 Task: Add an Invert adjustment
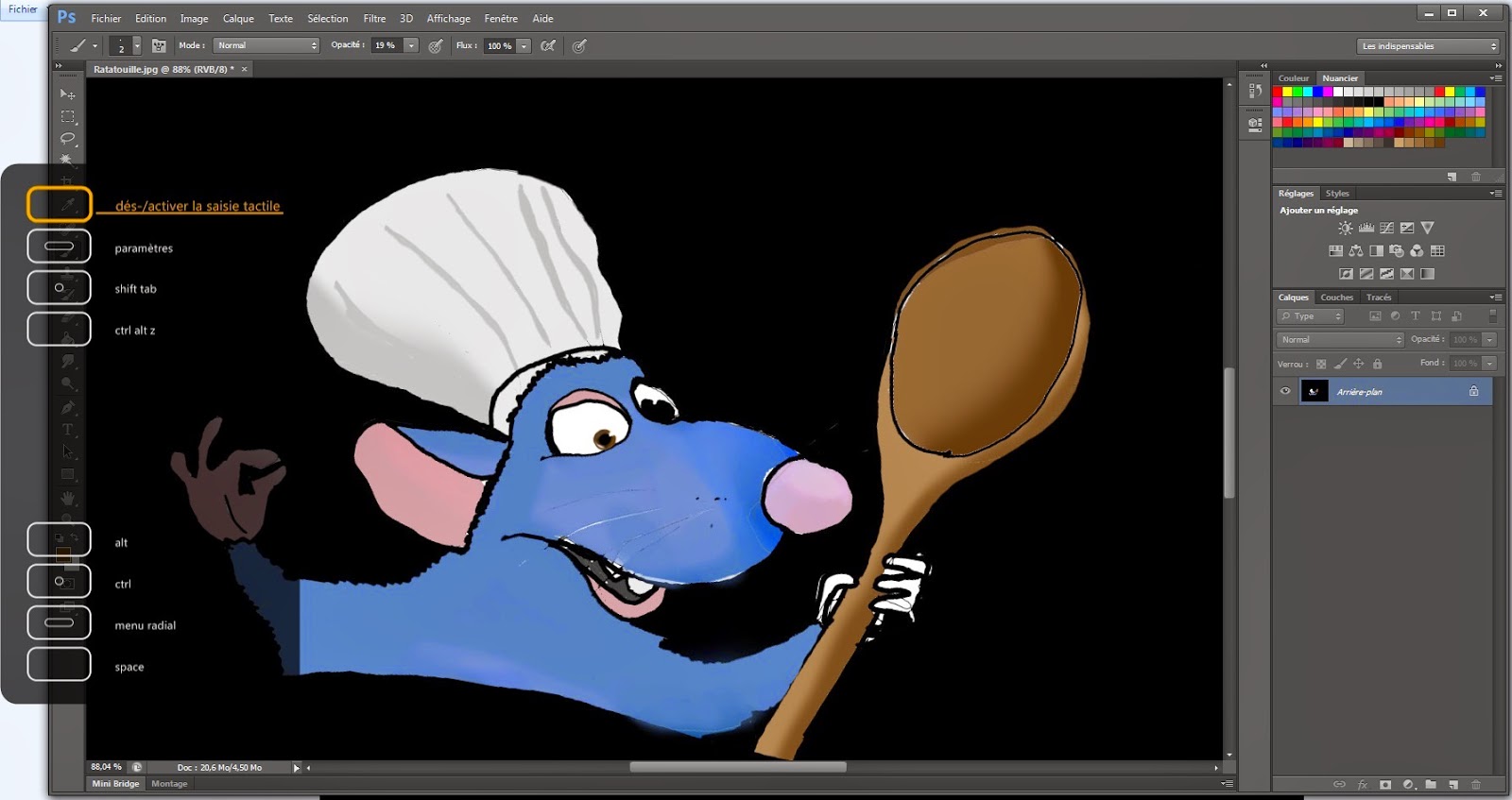point(1346,274)
